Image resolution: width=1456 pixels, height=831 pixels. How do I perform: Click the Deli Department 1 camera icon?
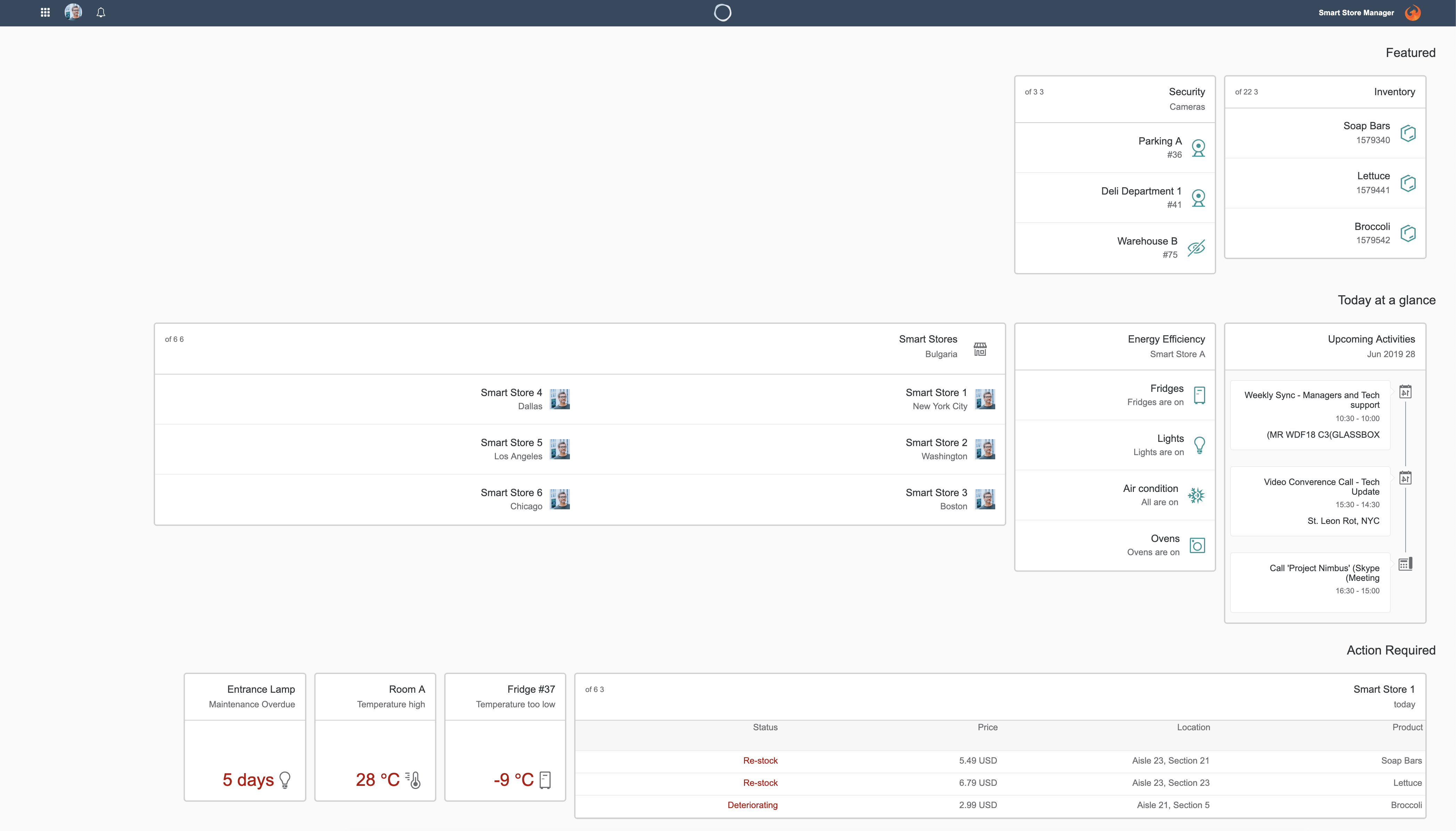[1198, 198]
